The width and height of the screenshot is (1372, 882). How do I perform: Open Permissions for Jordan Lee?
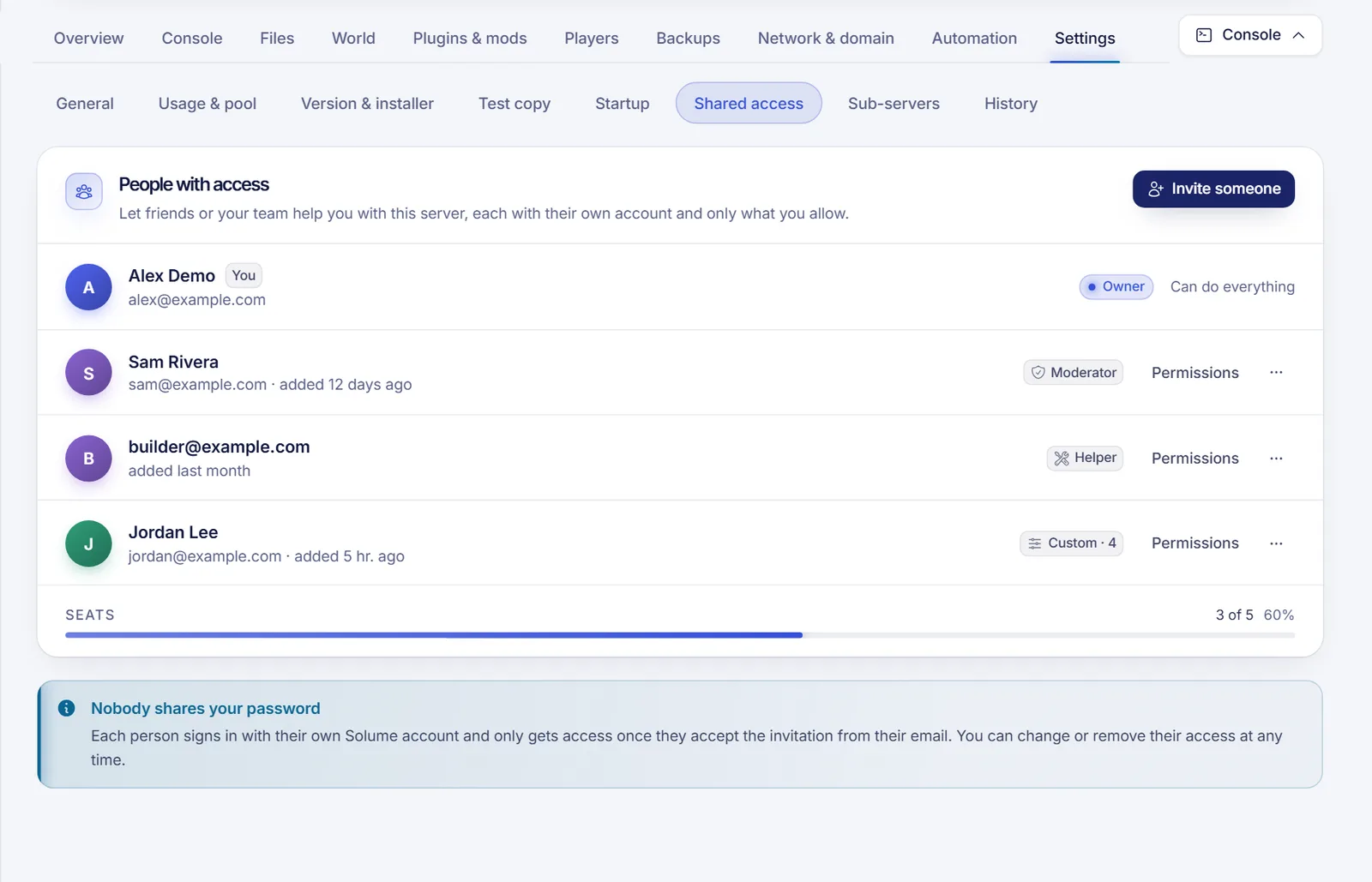pyautogui.click(x=1194, y=543)
